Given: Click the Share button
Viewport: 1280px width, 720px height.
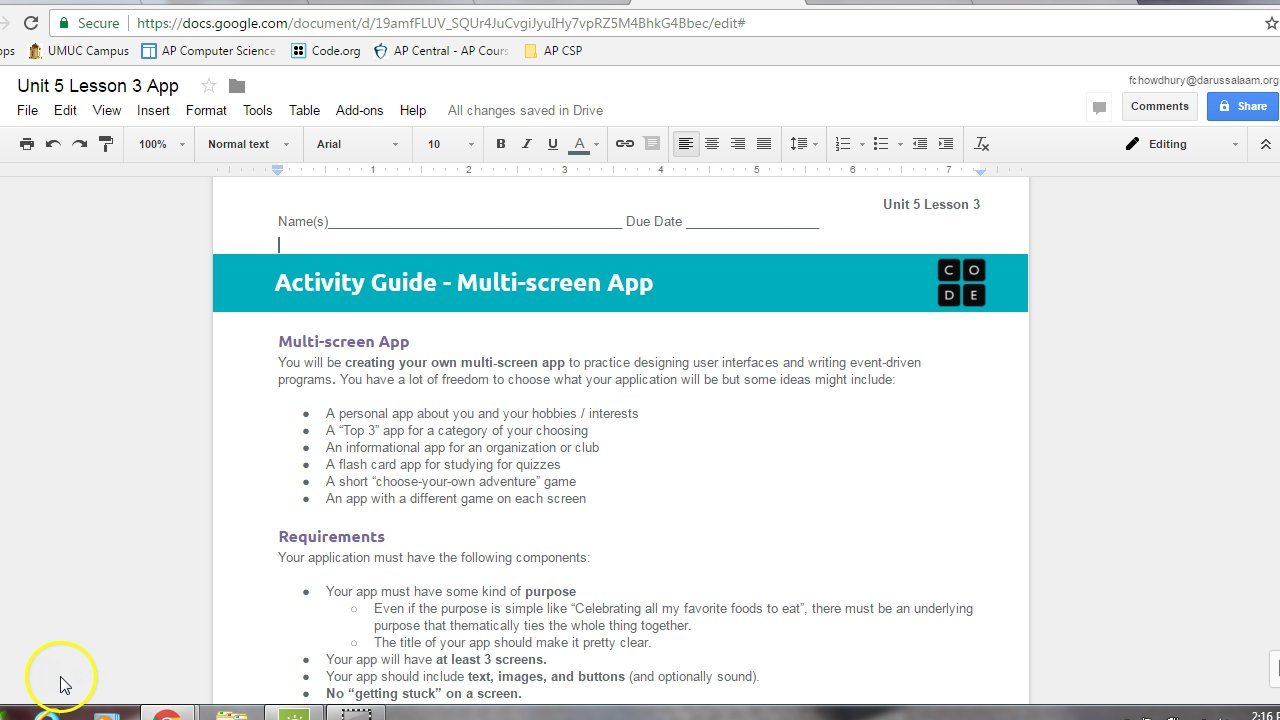Looking at the screenshot, I should (x=1243, y=105).
